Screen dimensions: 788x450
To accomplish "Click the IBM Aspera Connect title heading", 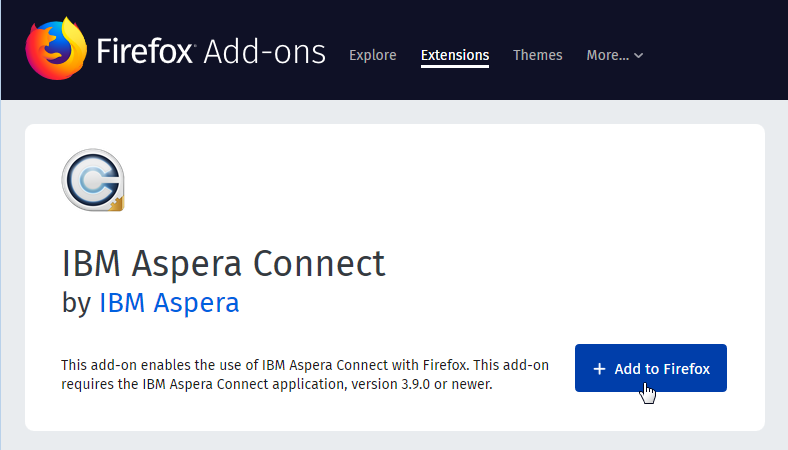I will coord(223,263).
